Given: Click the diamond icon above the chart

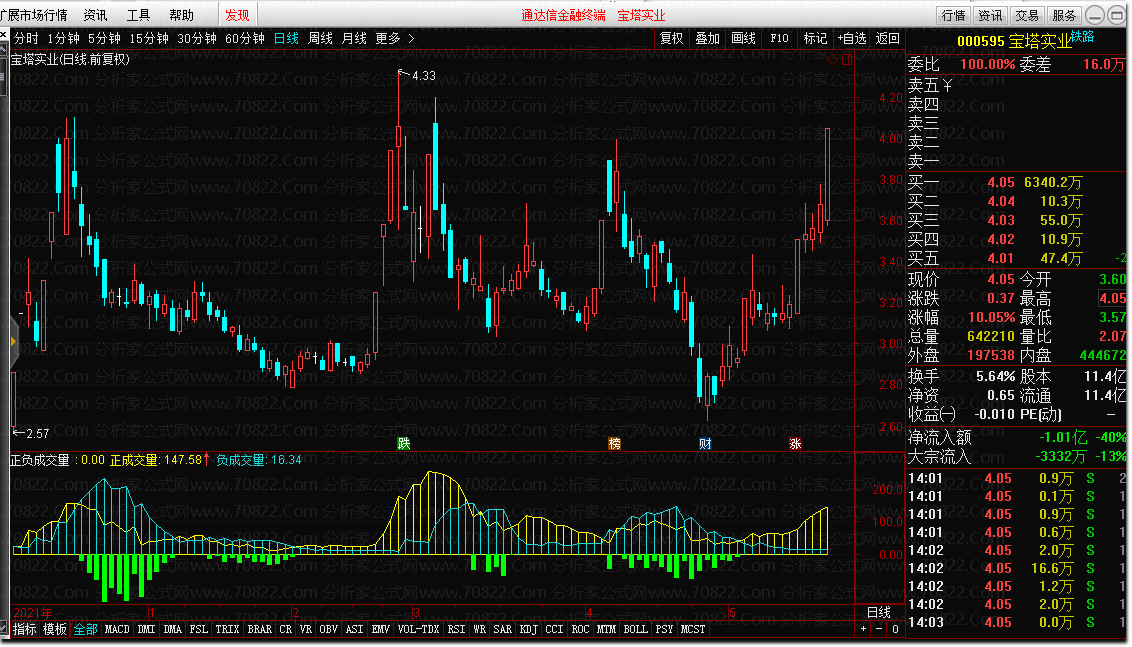Looking at the screenshot, I should point(833,60).
